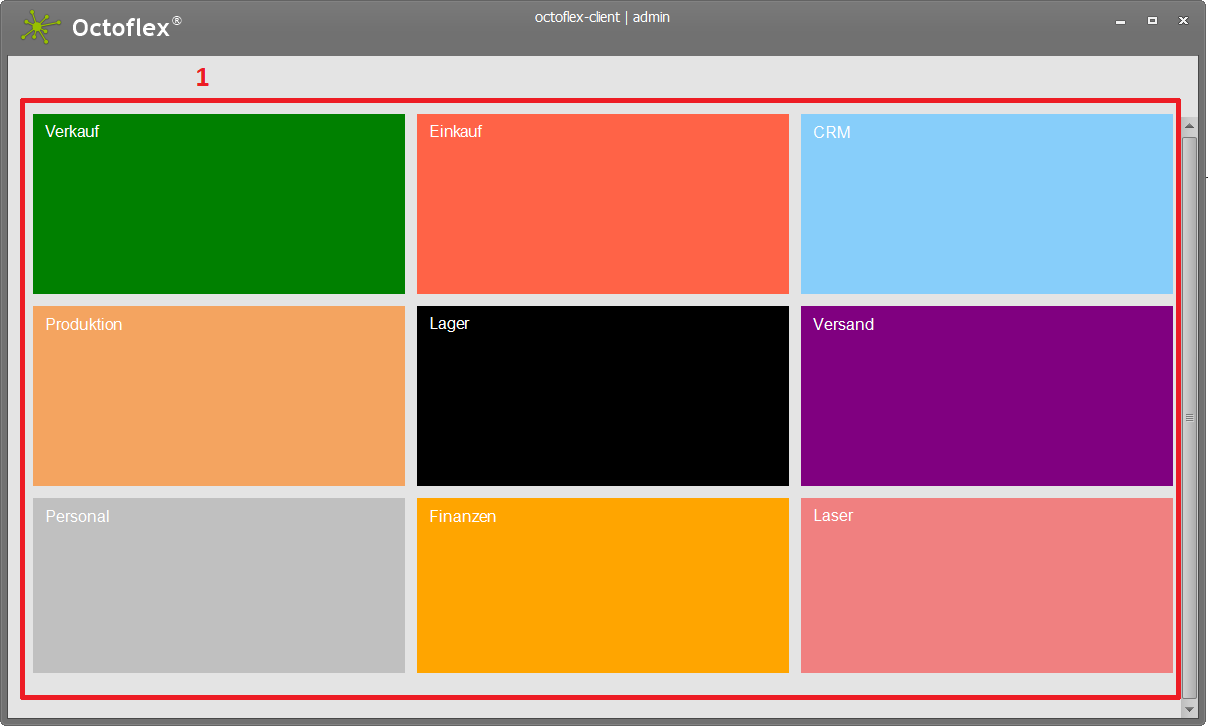Minimize the Octoflex window
Viewport: 1208px width, 727px height.
(1120, 21)
